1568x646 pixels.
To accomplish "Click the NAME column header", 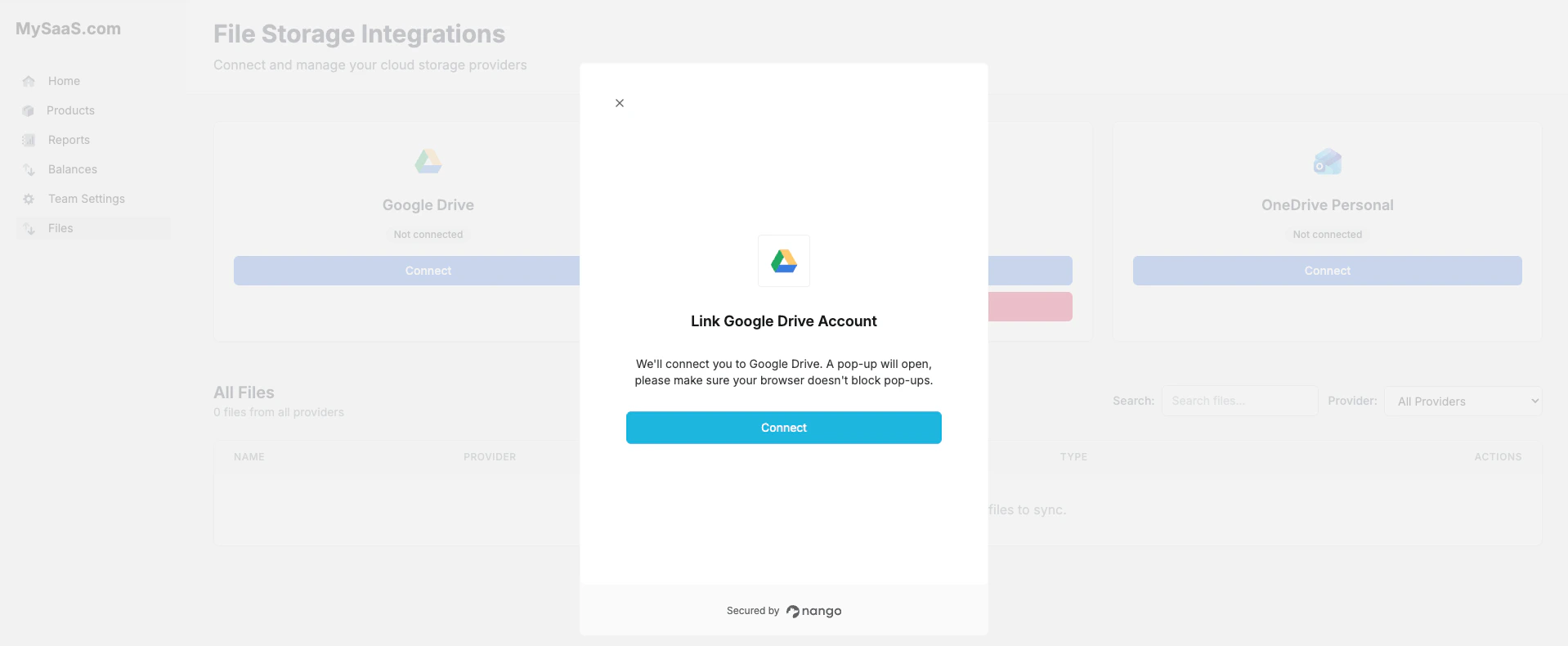I will coord(249,457).
